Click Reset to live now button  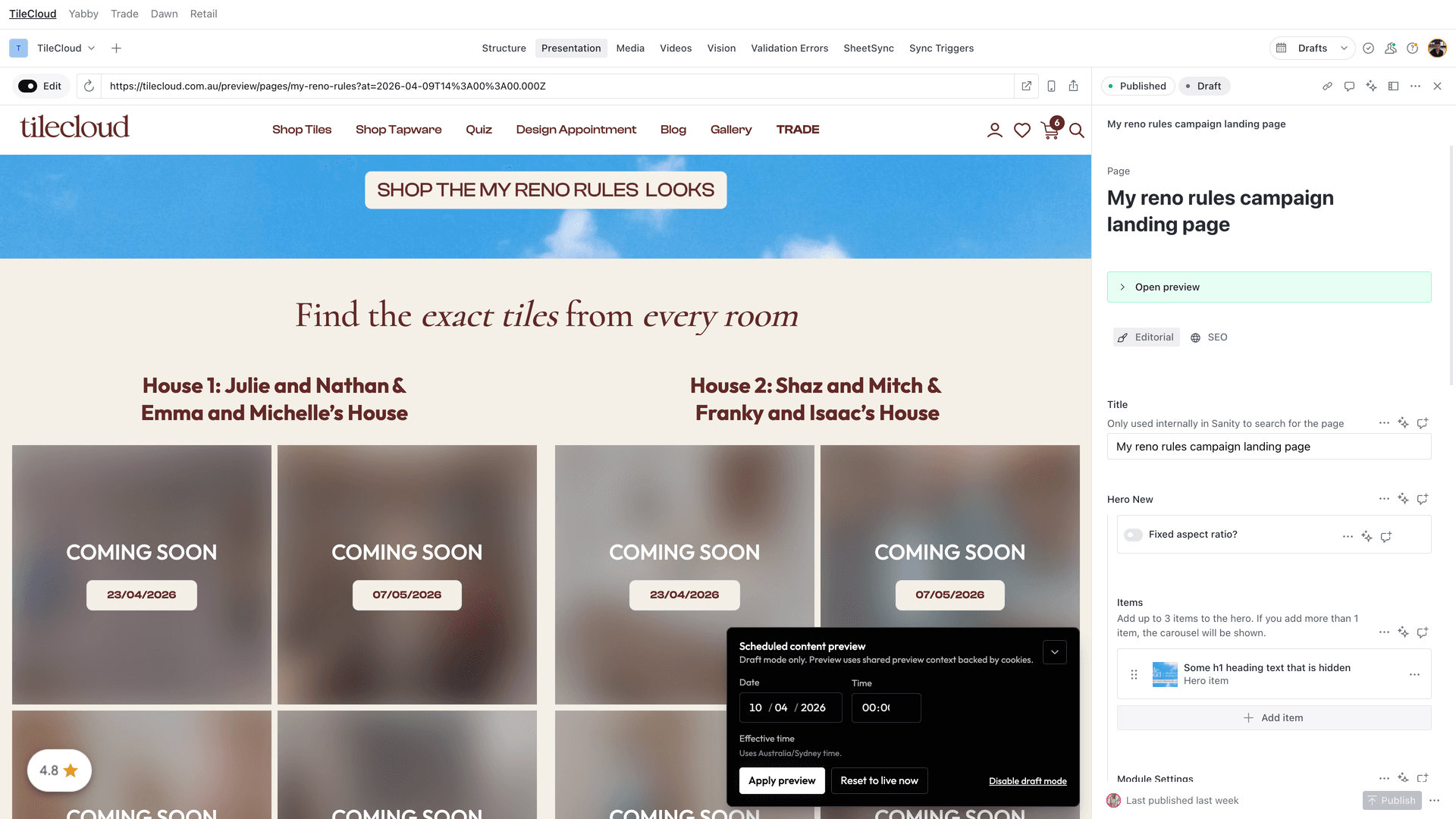[x=879, y=780]
